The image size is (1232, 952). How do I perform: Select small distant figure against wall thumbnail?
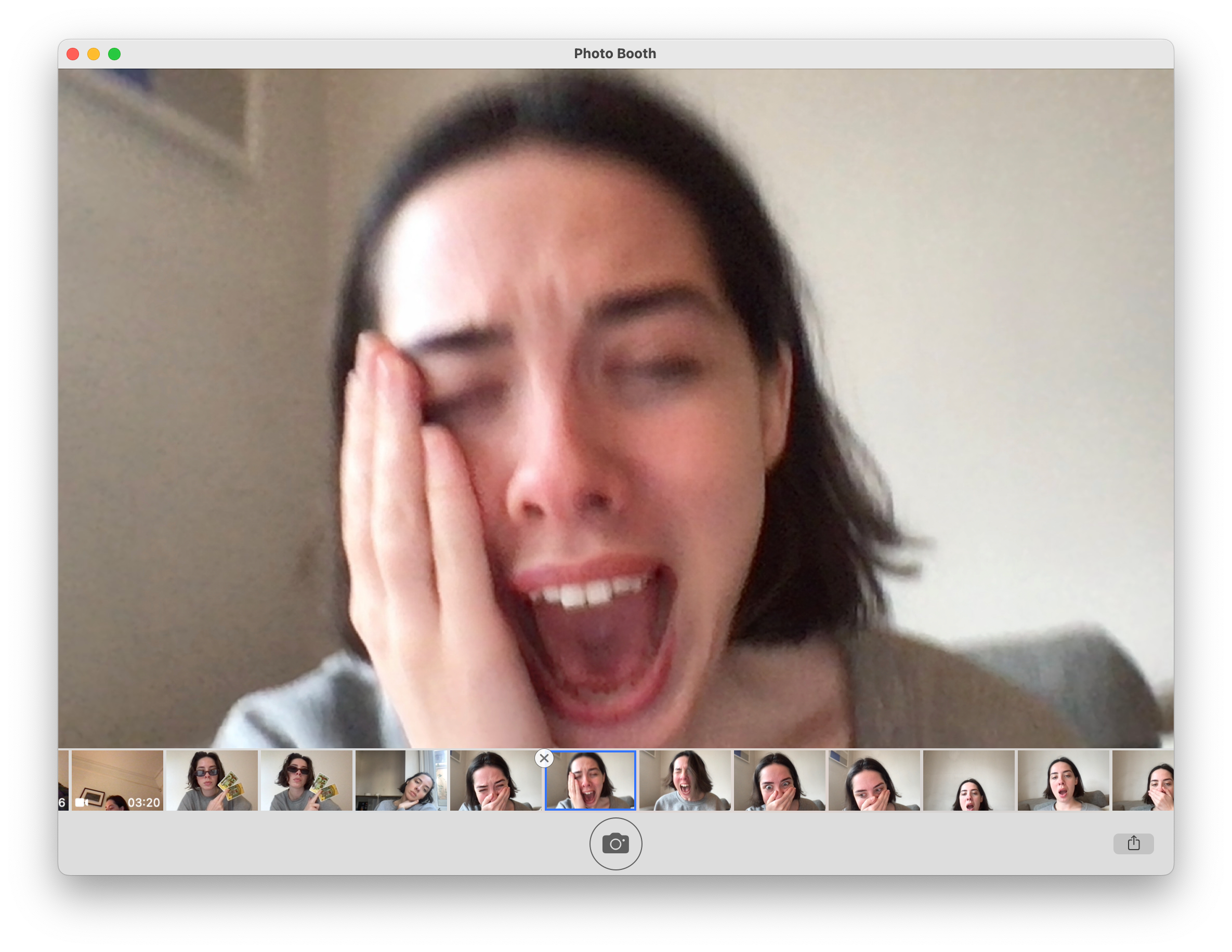pyautogui.click(x=968, y=780)
